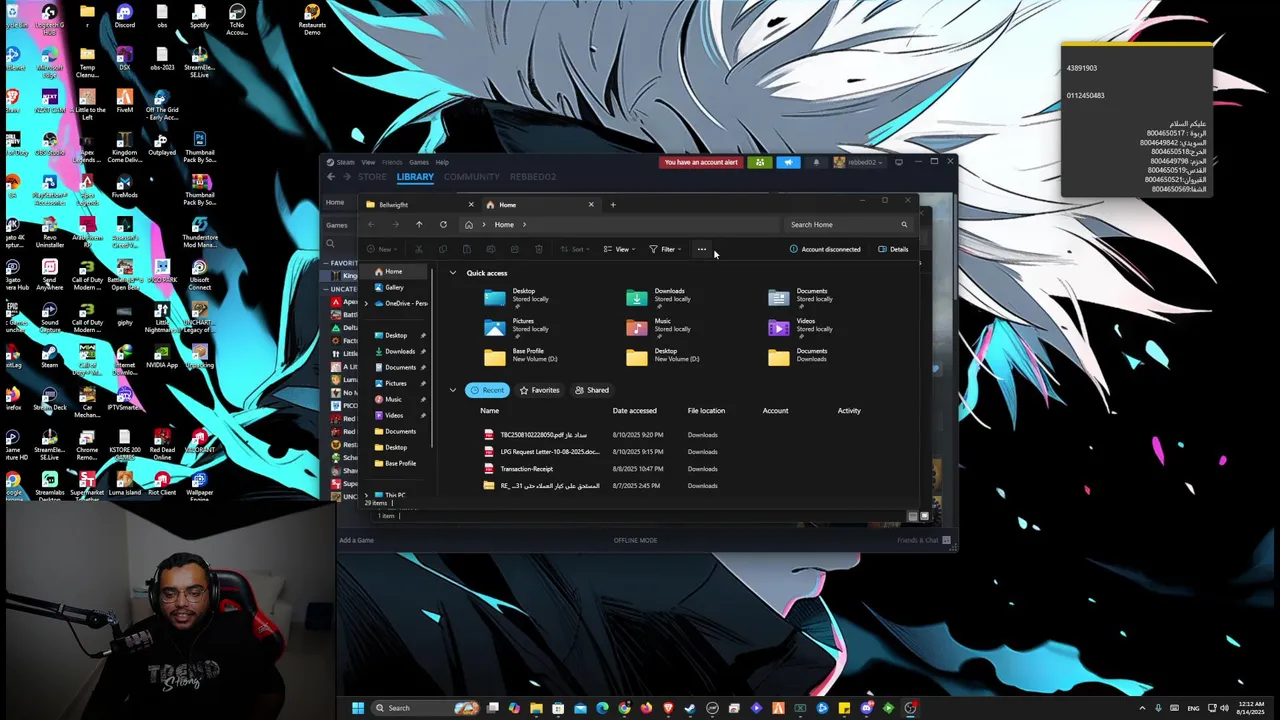Open the Steam View menu

(x=368, y=162)
